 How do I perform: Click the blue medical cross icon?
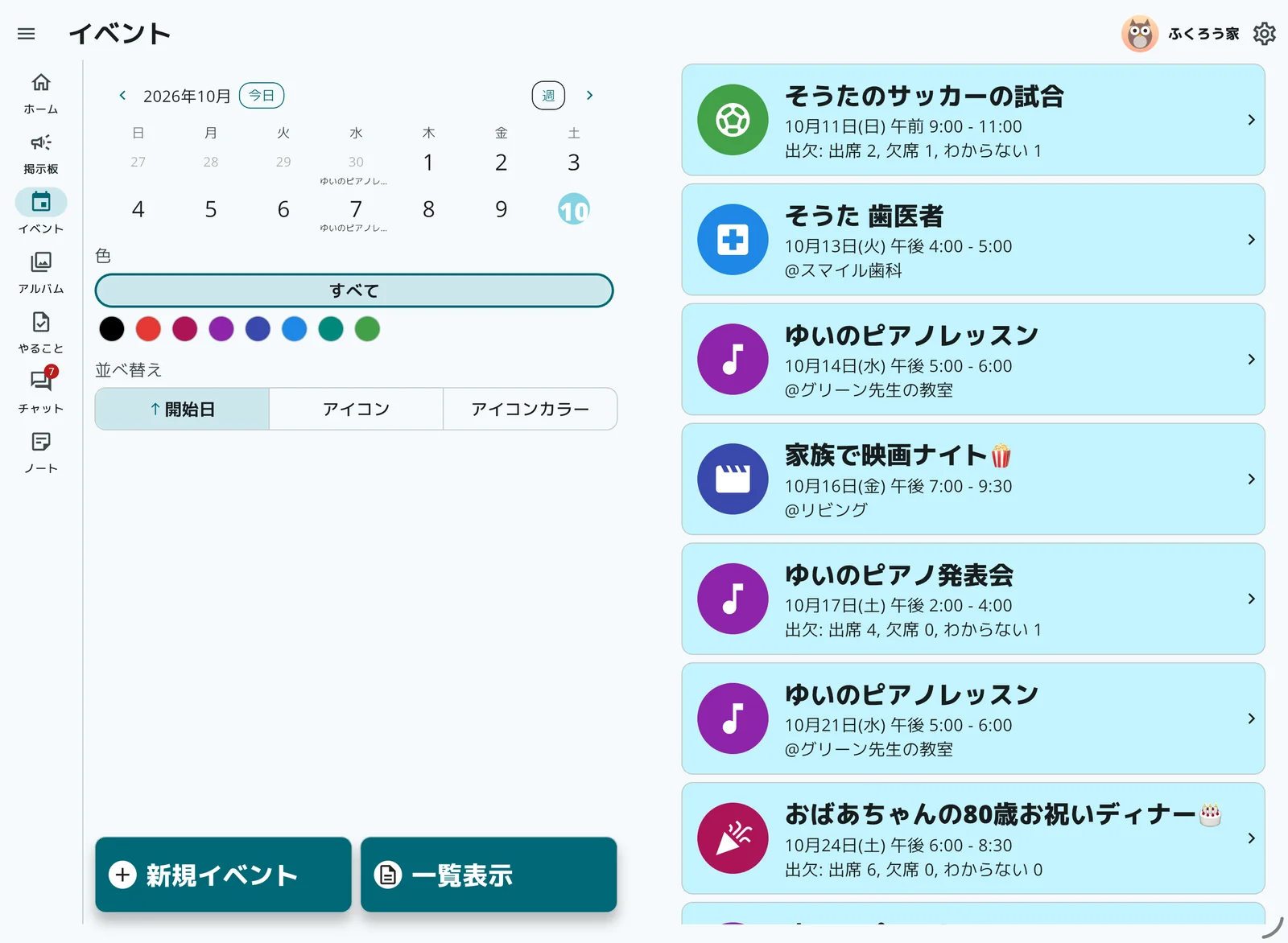click(733, 240)
